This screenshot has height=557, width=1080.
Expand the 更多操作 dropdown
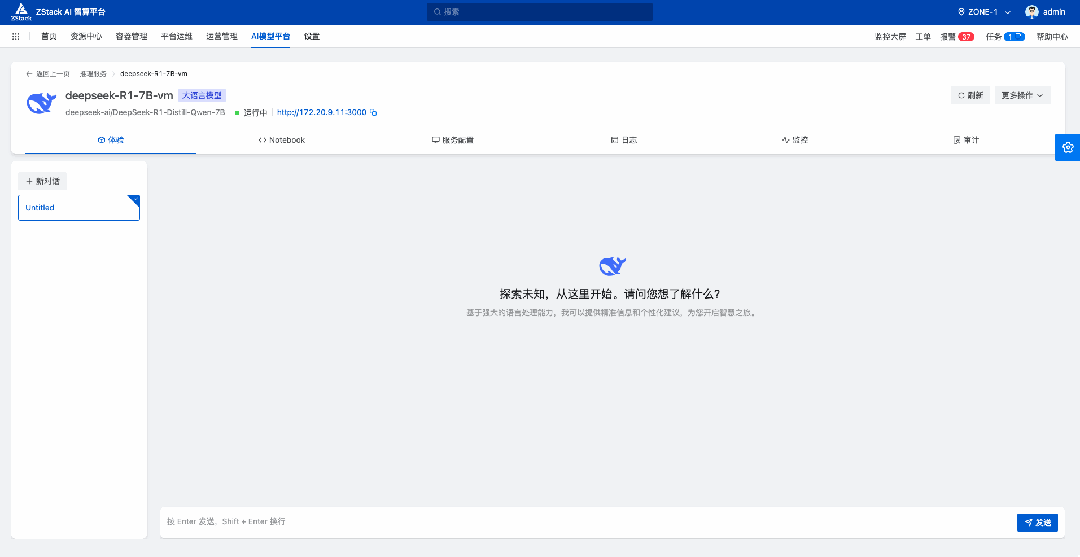click(1023, 96)
